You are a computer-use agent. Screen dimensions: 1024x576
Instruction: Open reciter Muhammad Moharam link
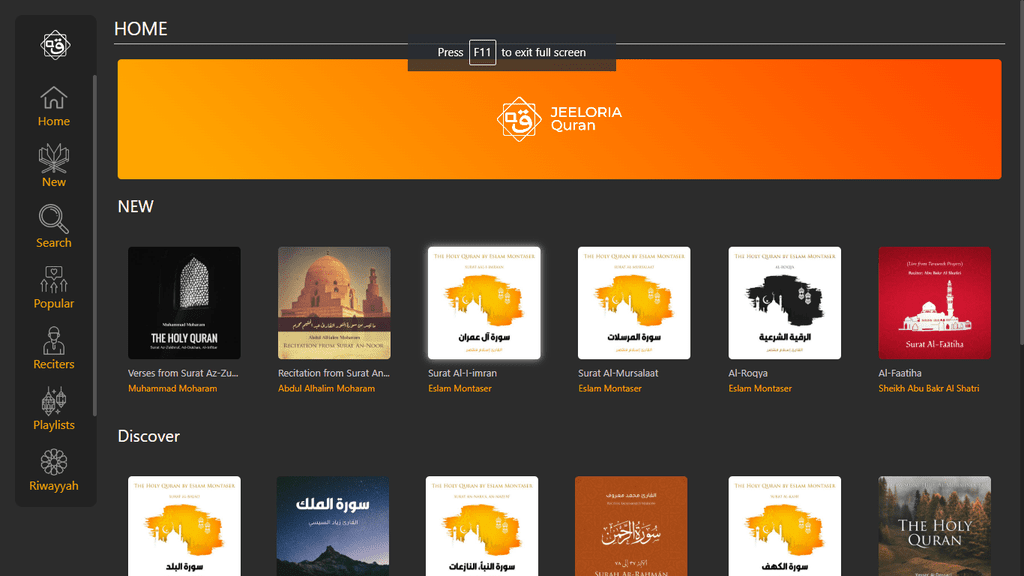pyautogui.click(x=172, y=389)
